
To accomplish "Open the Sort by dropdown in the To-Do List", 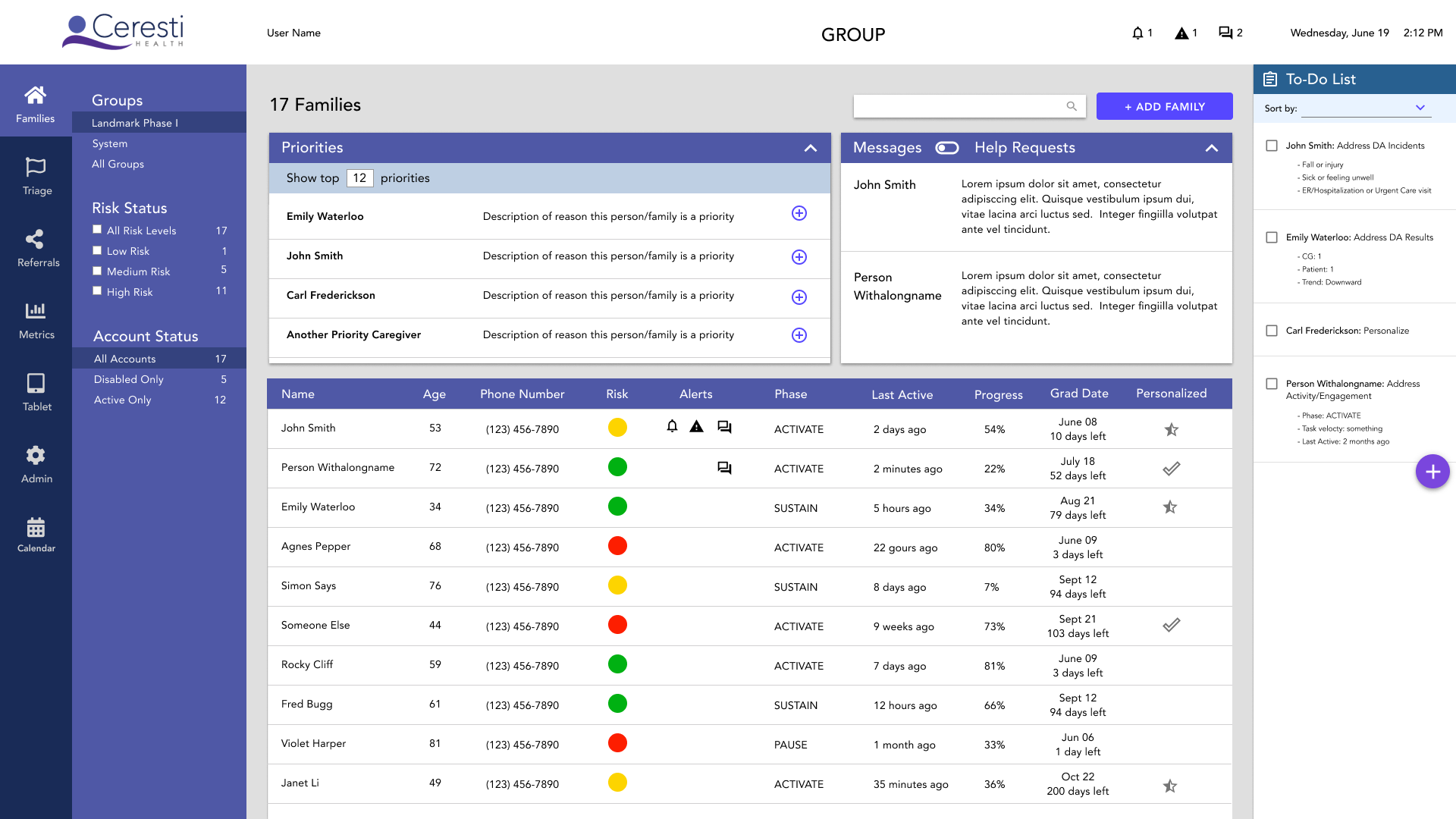I will [x=1420, y=108].
